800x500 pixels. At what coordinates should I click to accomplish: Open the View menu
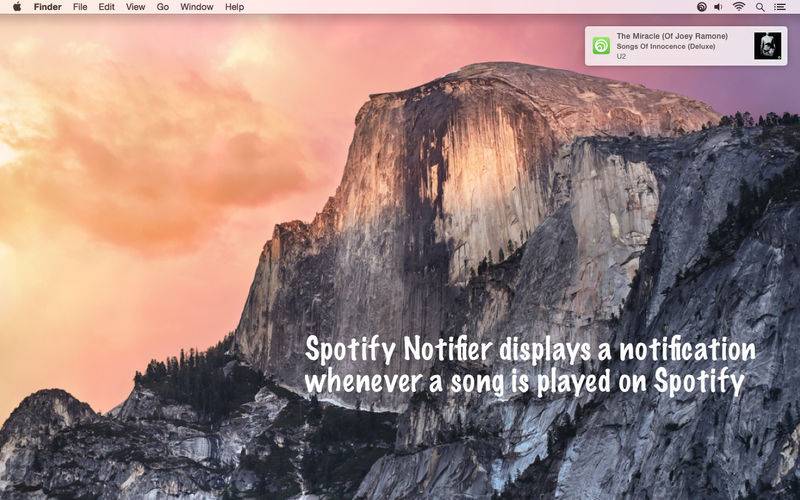(x=135, y=7)
